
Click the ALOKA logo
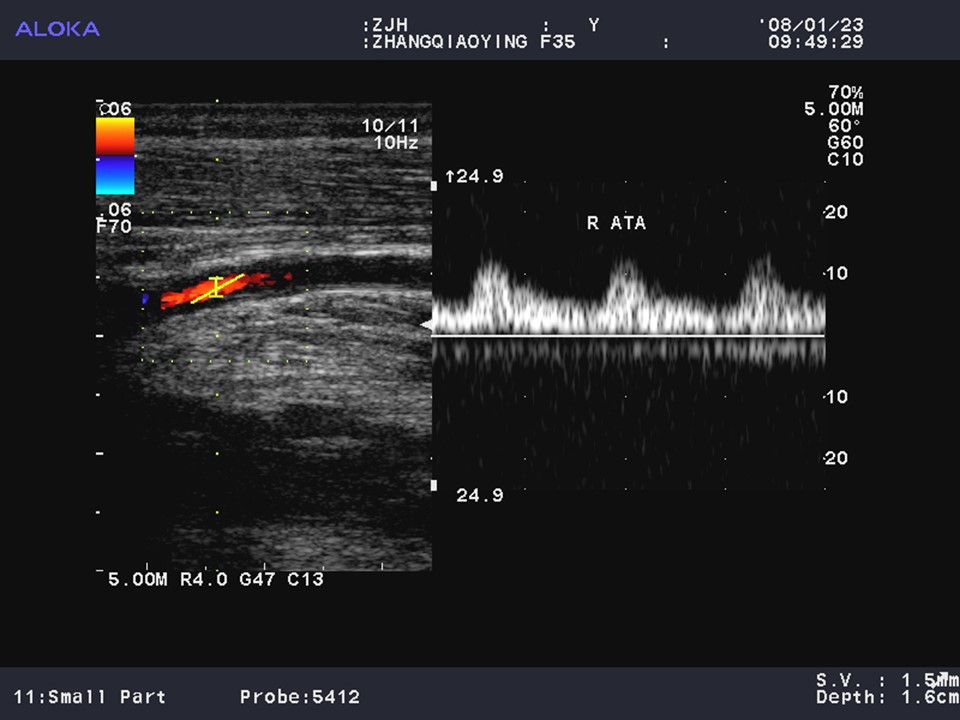pyautogui.click(x=58, y=29)
